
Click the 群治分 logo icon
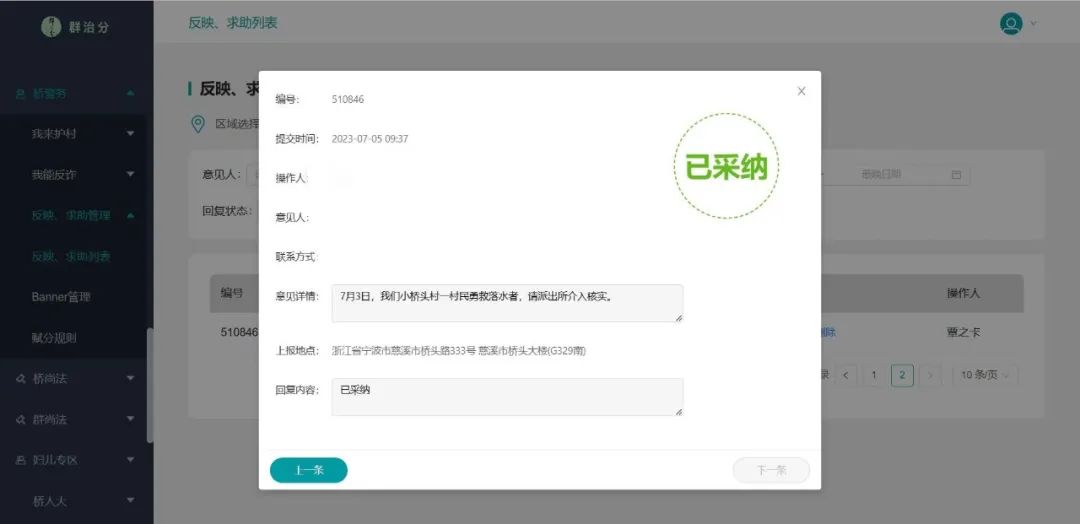tap(51, 27)
